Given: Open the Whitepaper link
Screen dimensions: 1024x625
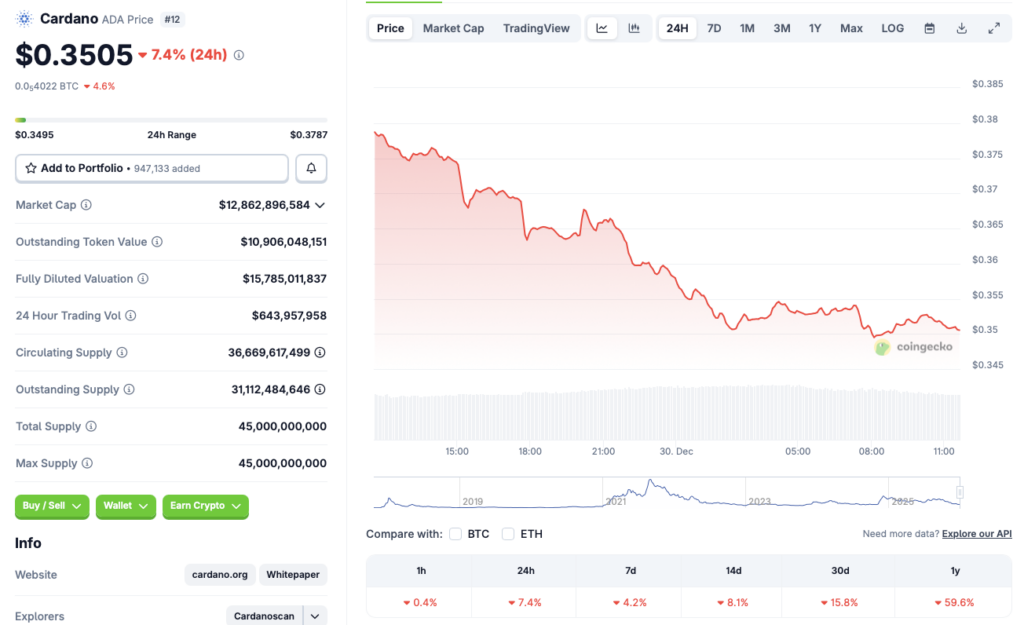Looking at the screenshot, I should coord(292,574).
